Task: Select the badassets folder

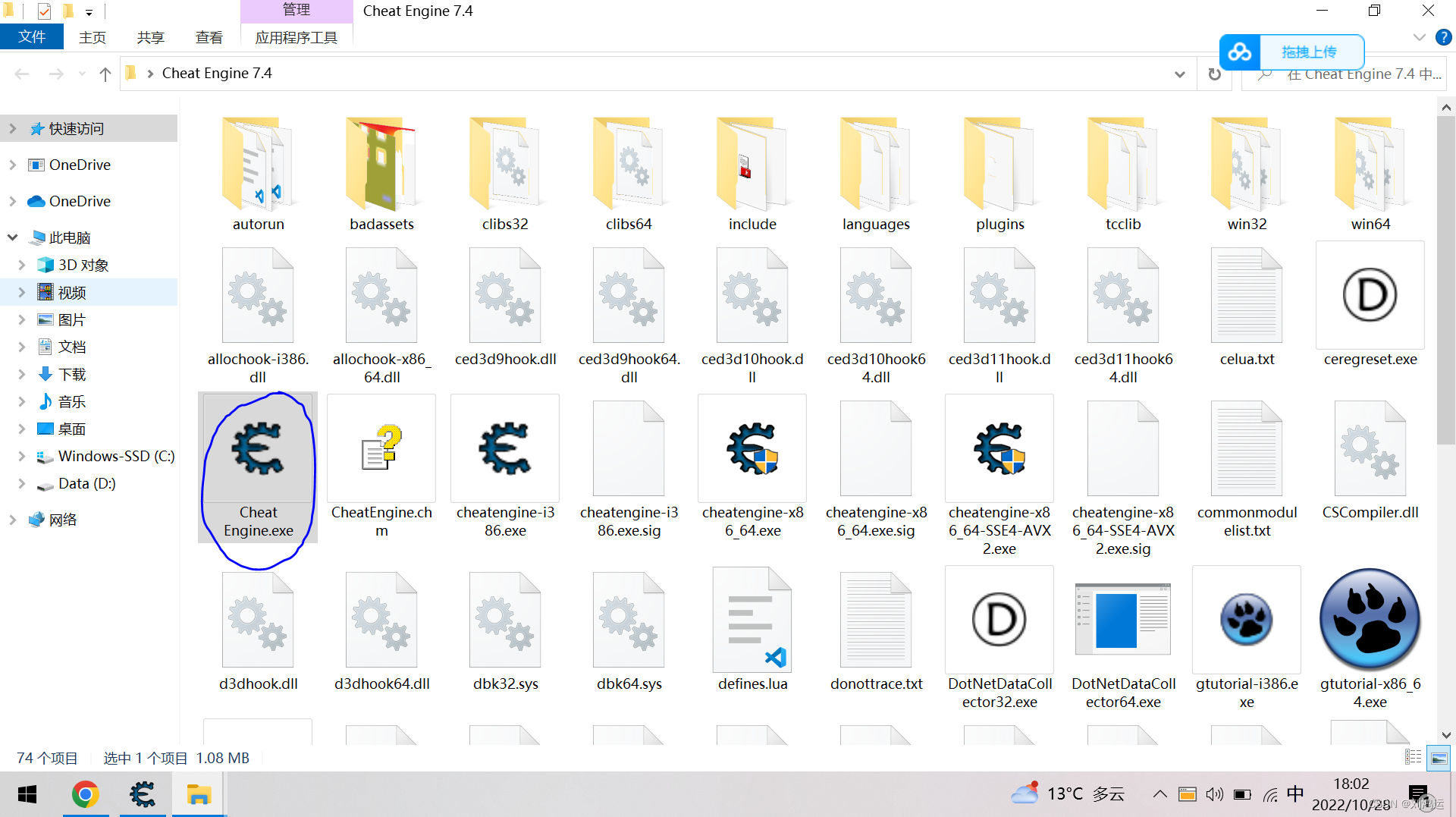Action: (381, 174)
